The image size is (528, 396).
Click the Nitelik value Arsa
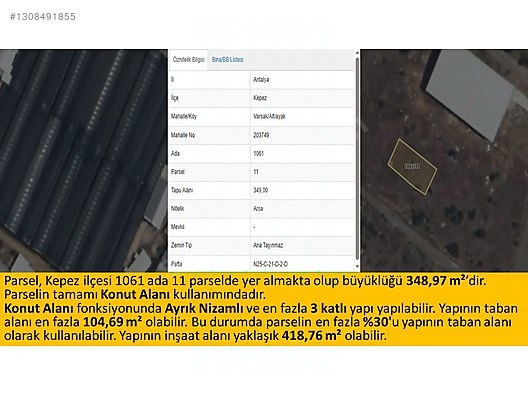(x=258, y=208)
